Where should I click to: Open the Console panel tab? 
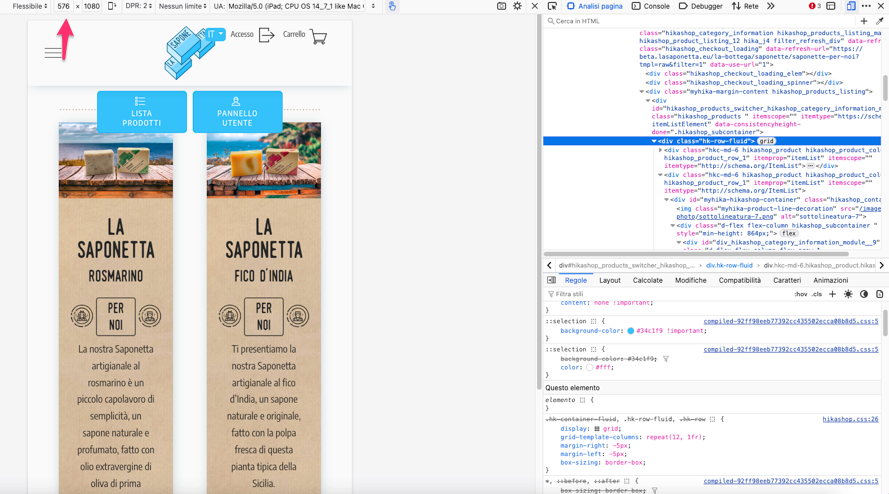650,6
